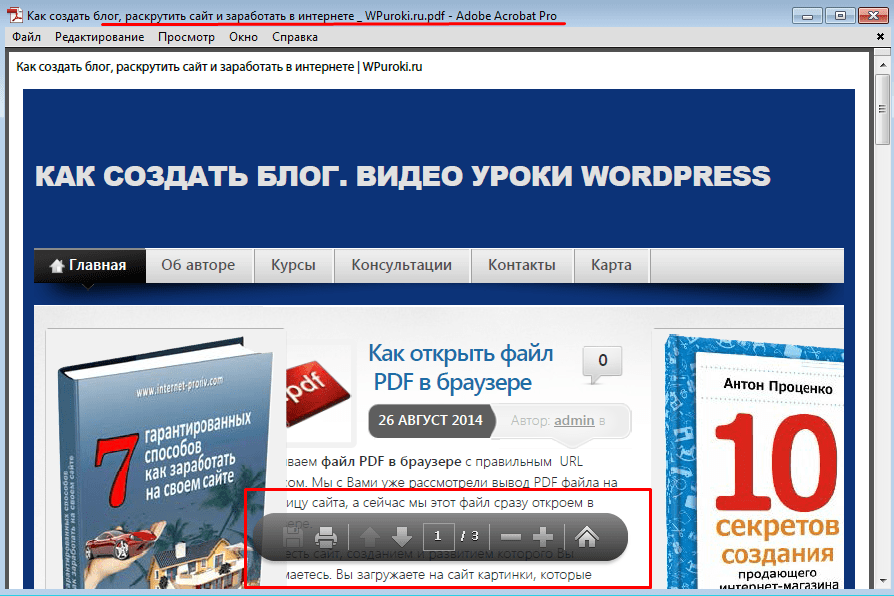
Task: Open the Карта tab
Action: tap(612, 265)
